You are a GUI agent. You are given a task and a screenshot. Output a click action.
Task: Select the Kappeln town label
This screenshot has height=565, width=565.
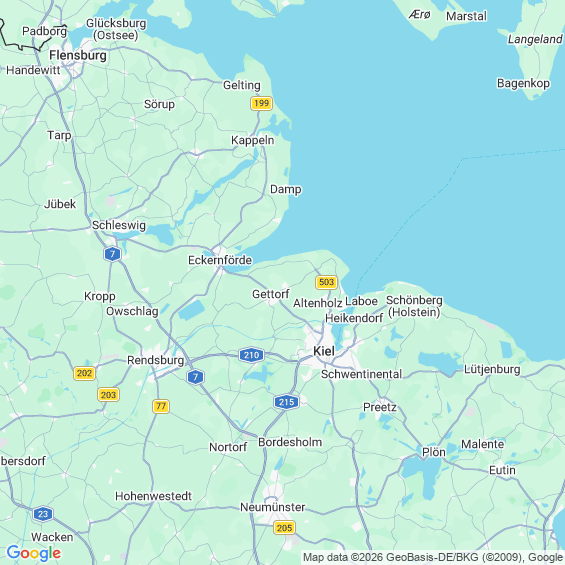pos(253,140)
